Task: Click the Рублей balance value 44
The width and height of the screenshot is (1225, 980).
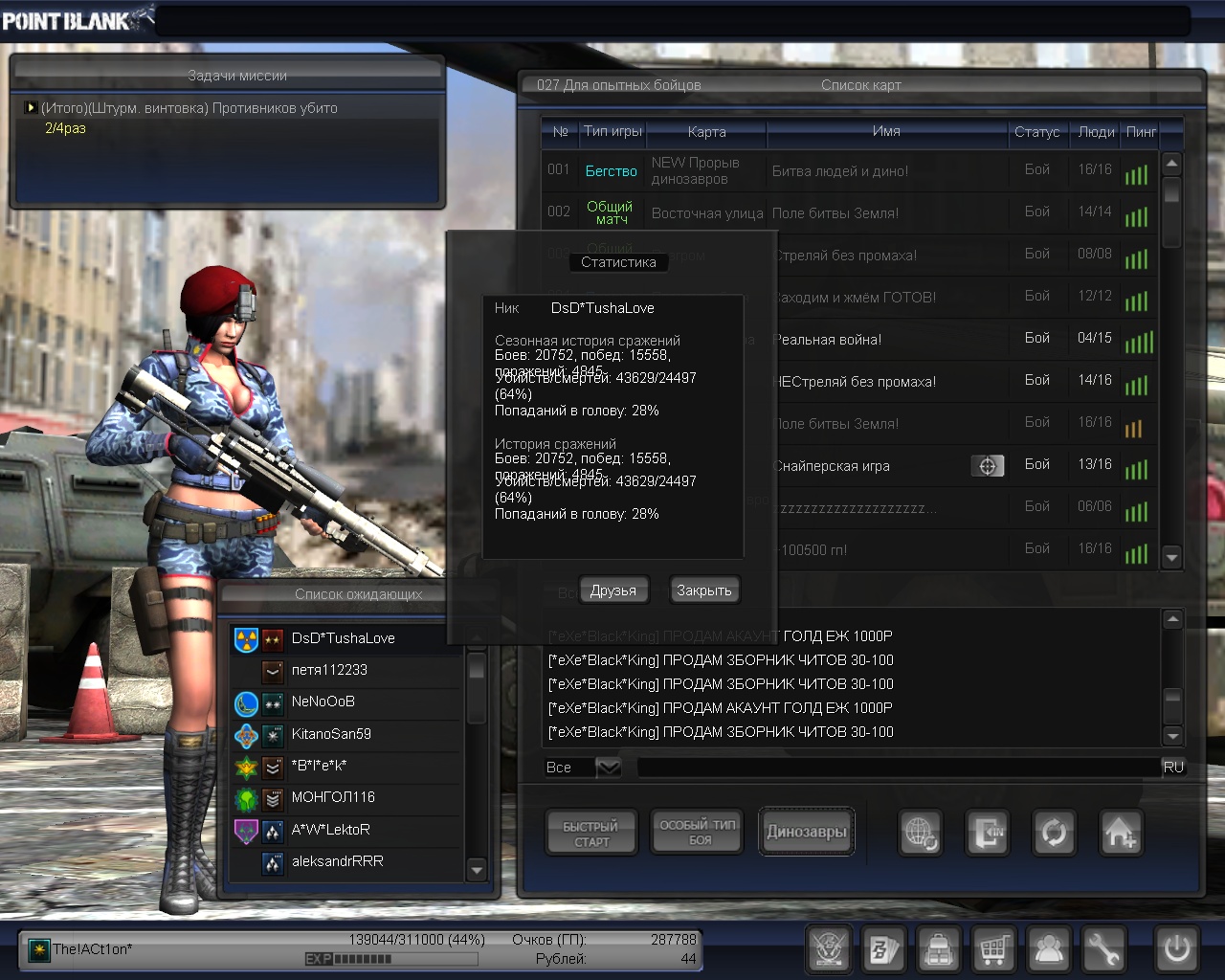Action: (x=688, y=959)
